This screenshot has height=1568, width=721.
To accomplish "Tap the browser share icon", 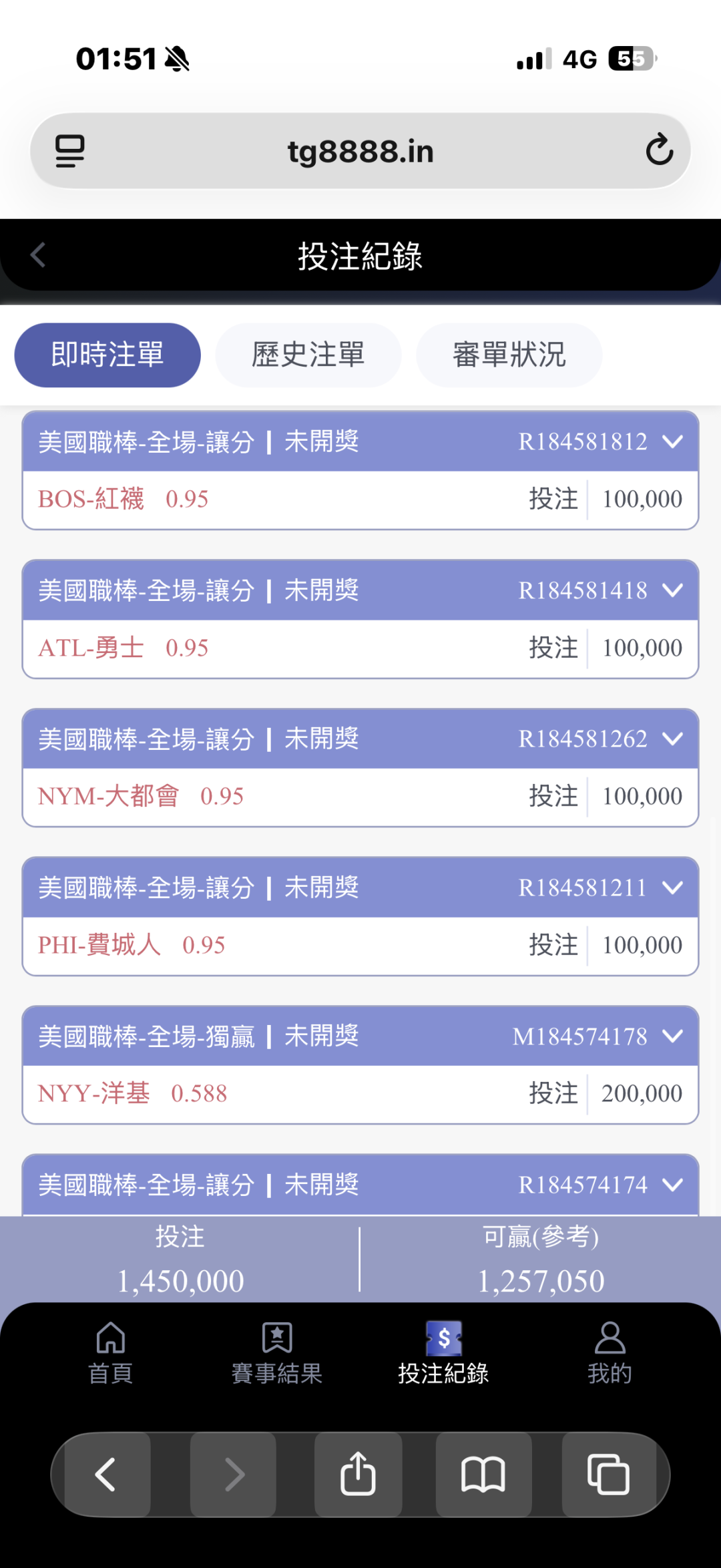I will tap(358, 1474).
